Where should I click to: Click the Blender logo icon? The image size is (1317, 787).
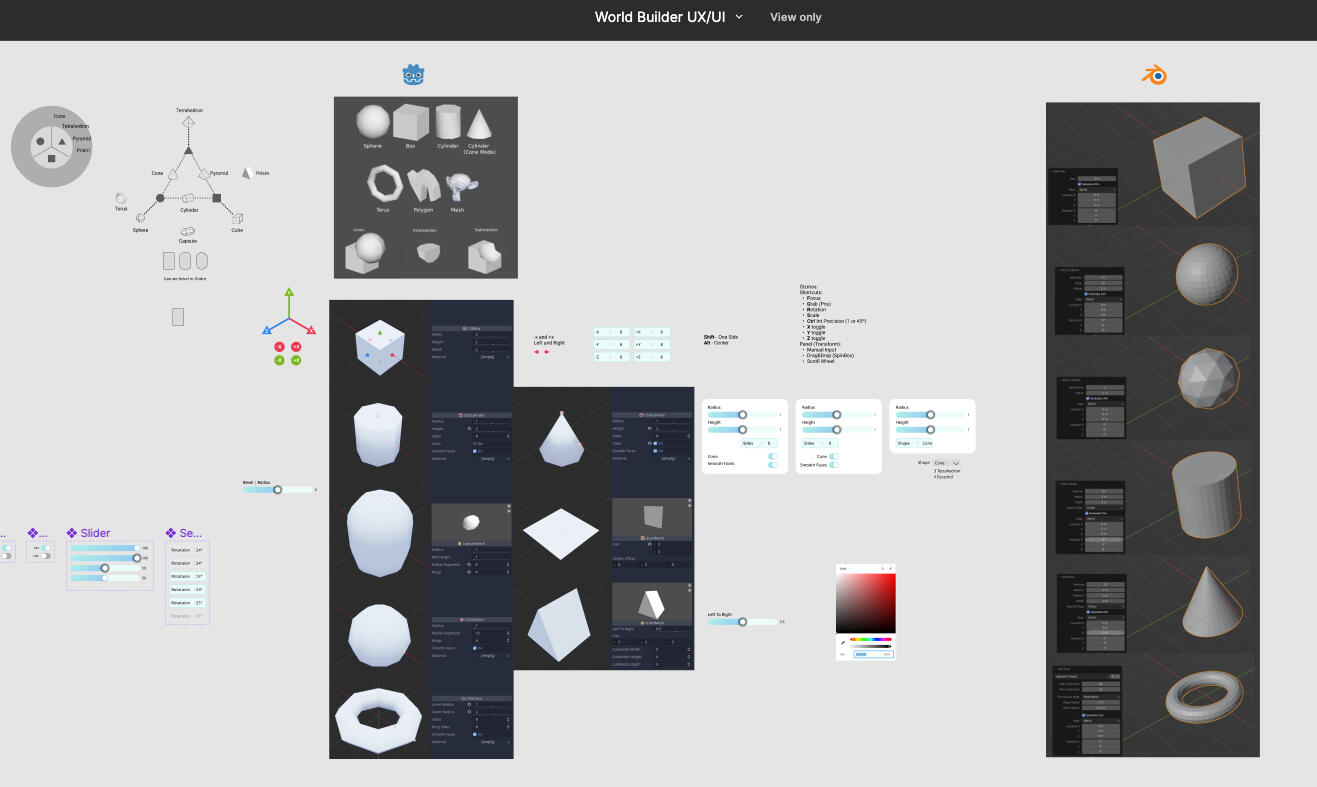click(x=1155, y=75)
